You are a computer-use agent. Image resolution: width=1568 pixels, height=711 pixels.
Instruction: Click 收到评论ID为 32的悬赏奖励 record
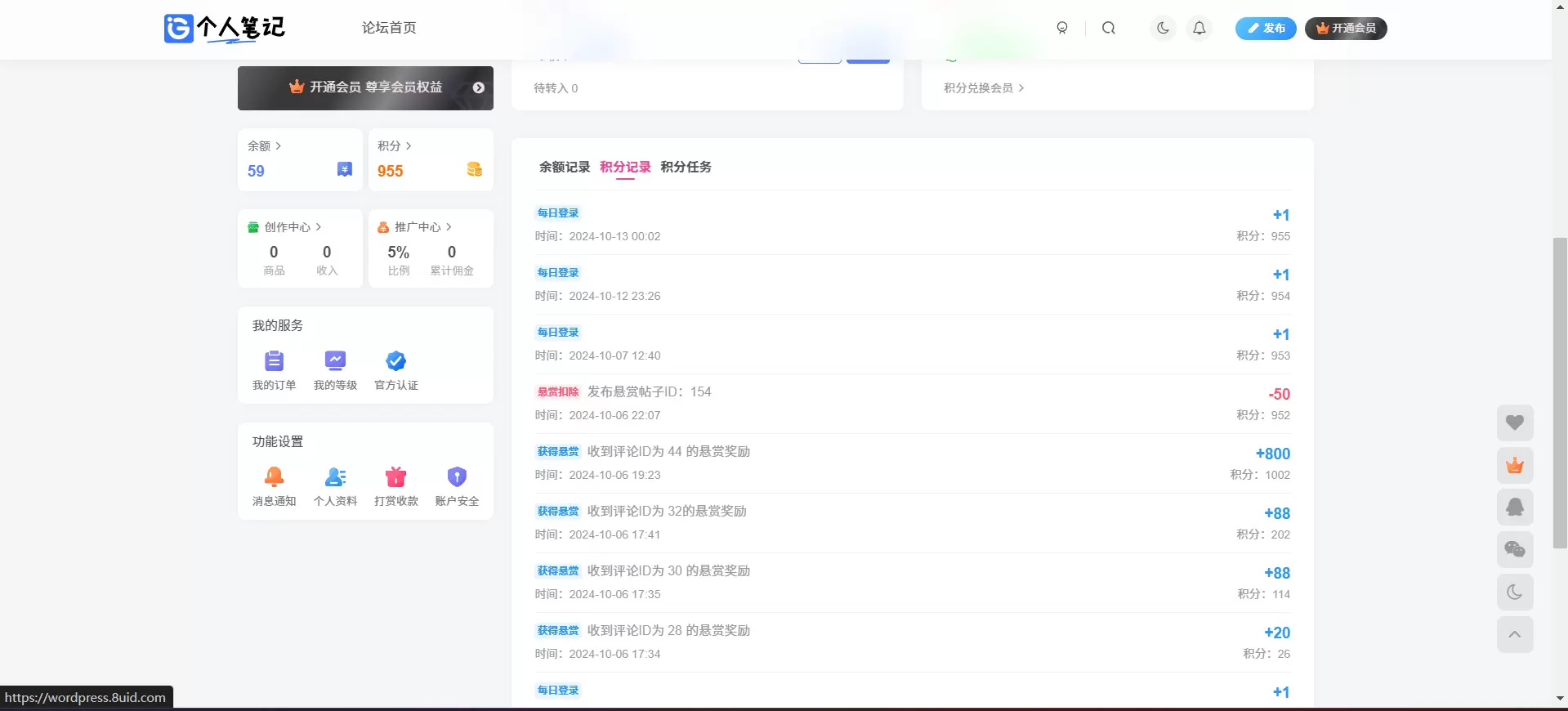(667, 512)
